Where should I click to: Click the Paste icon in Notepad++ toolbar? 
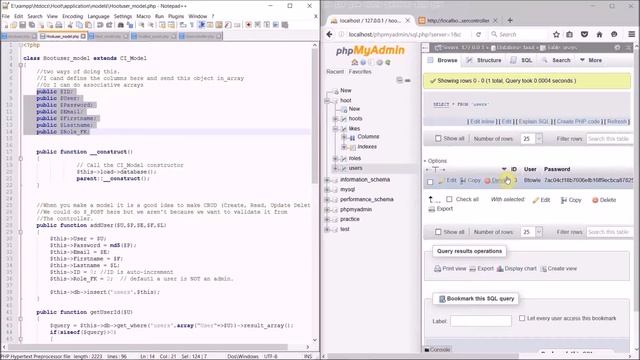pos(88,25)
